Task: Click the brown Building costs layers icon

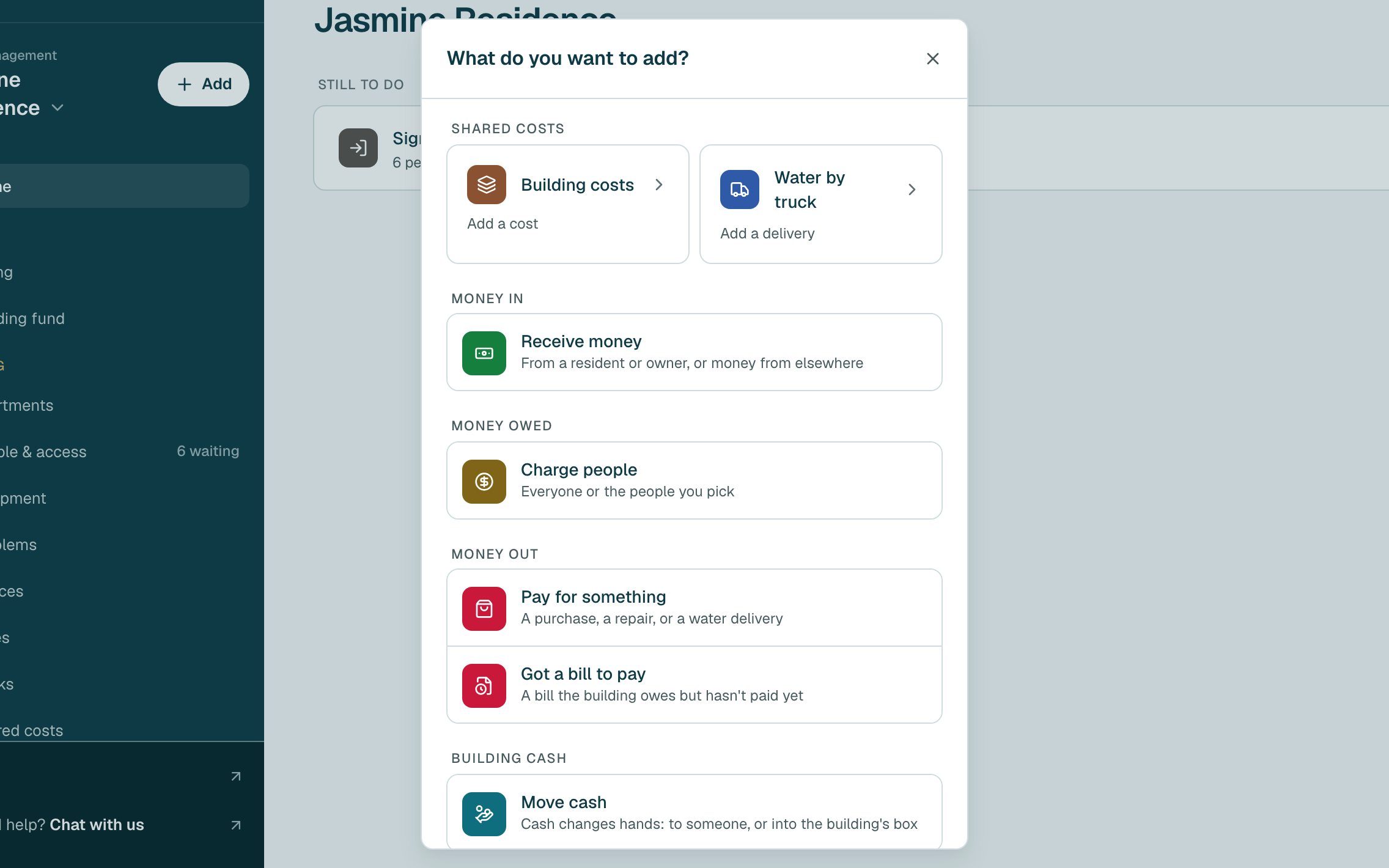Action: pos(486,185)
